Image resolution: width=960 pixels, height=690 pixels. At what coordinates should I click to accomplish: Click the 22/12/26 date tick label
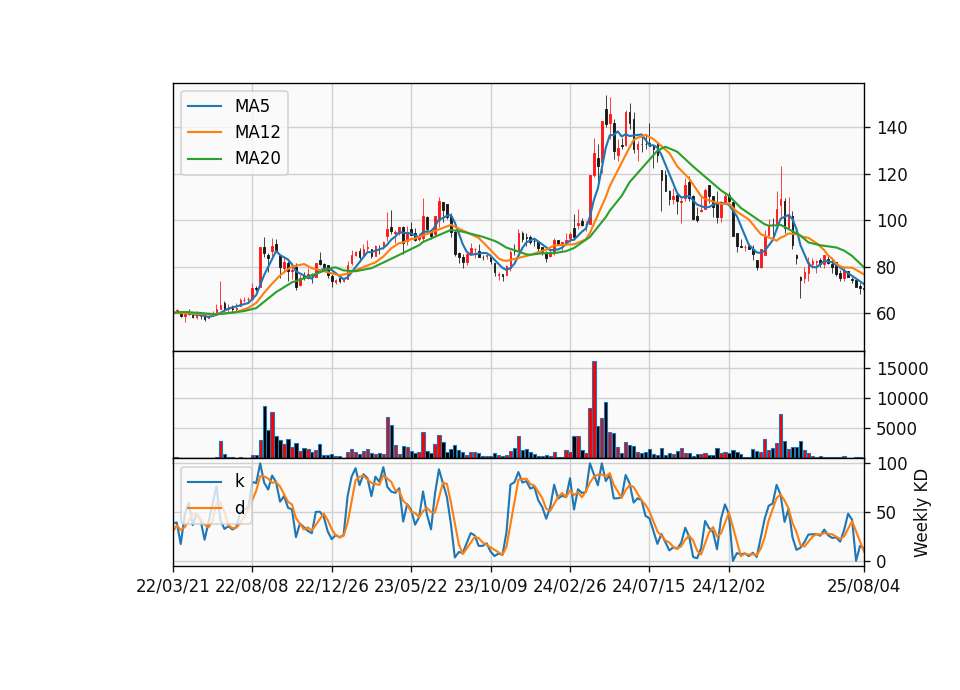(x=332, y=586)
